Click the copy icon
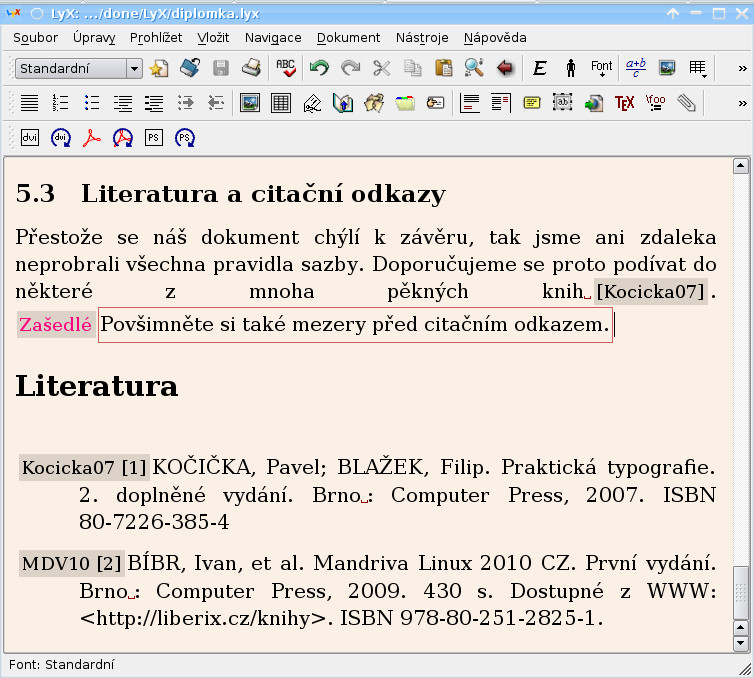 tap(413, 68)
